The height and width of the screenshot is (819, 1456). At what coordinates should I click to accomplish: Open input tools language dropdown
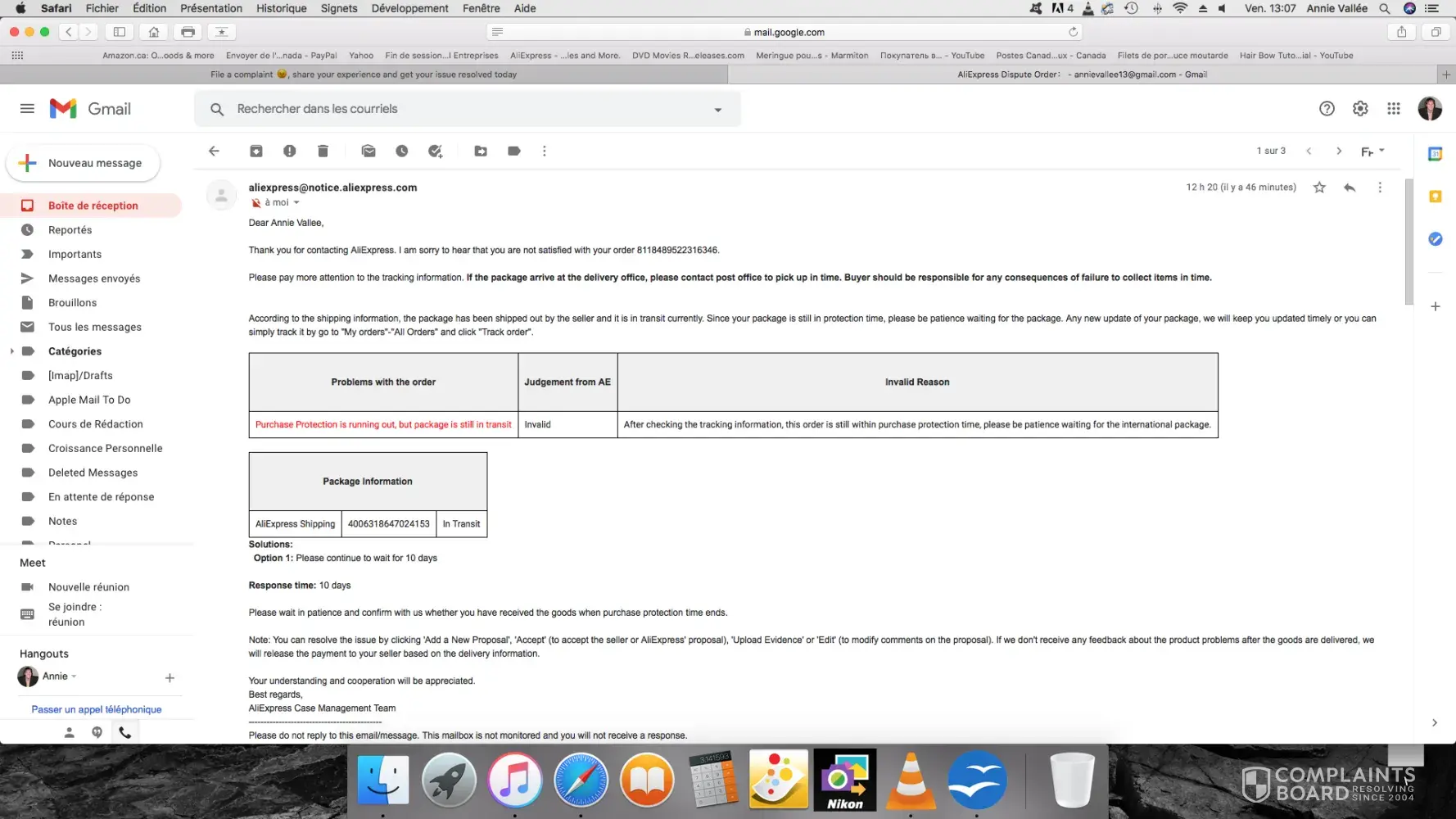click(x=1372, y=151)
